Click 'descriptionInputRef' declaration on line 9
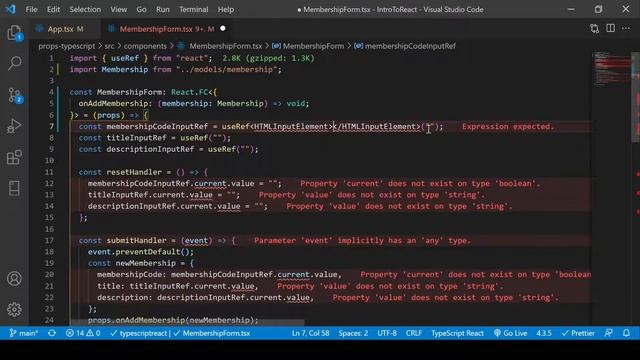 150,149
